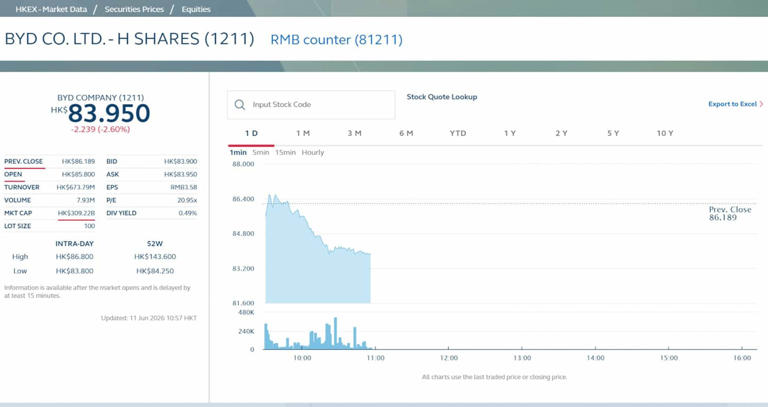This screenshot has width=768, height=407.
Task: View the 1 Y chart tab
Action: tap(510, 133)
